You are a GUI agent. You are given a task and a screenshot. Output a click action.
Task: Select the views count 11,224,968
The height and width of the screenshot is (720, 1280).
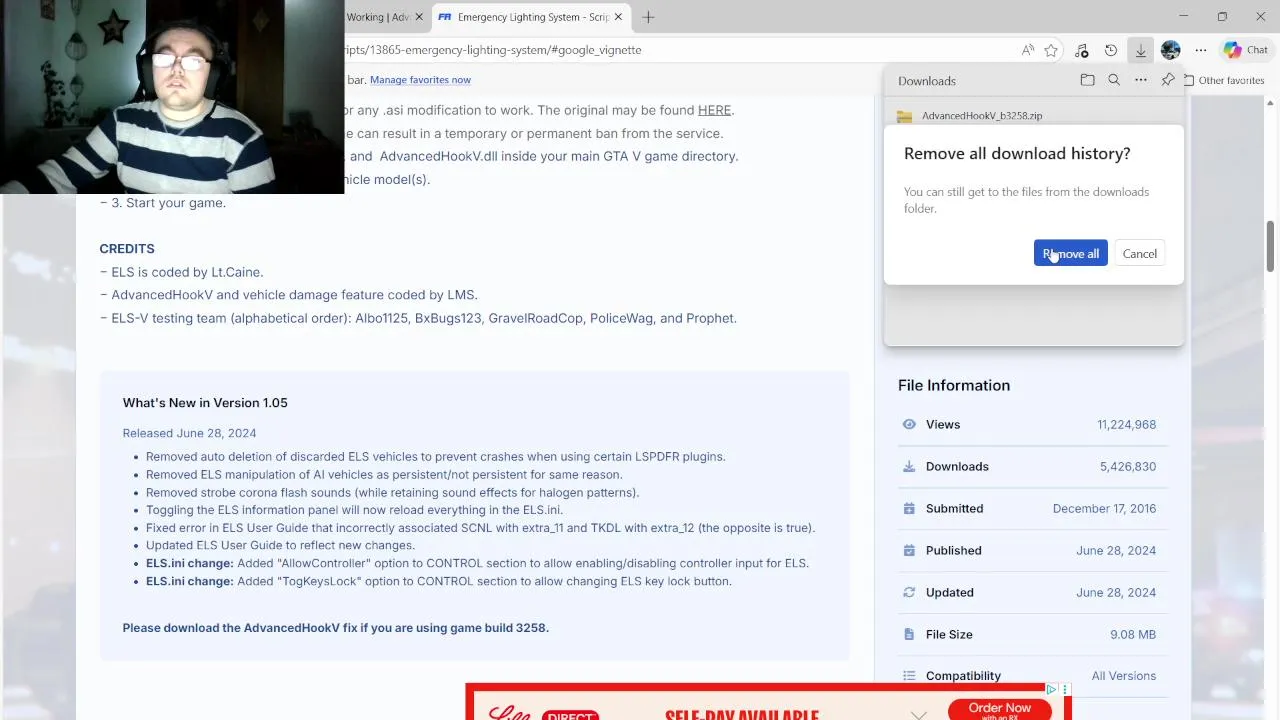point(1126,424)
